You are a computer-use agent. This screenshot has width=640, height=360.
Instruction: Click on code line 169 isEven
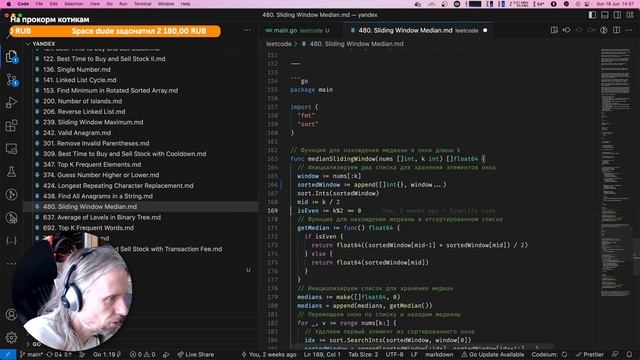(x=329, y=211)
